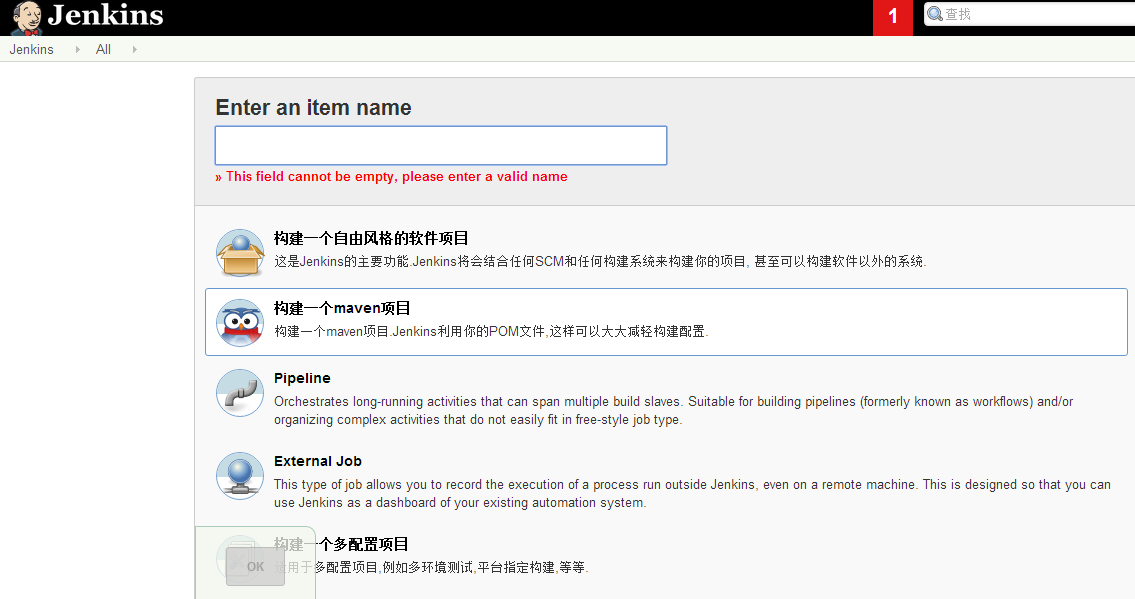This screenshot has height=599, width=1135.
Task: Switch to the All view via breadcrumb
Action: (x=103, y=49)
